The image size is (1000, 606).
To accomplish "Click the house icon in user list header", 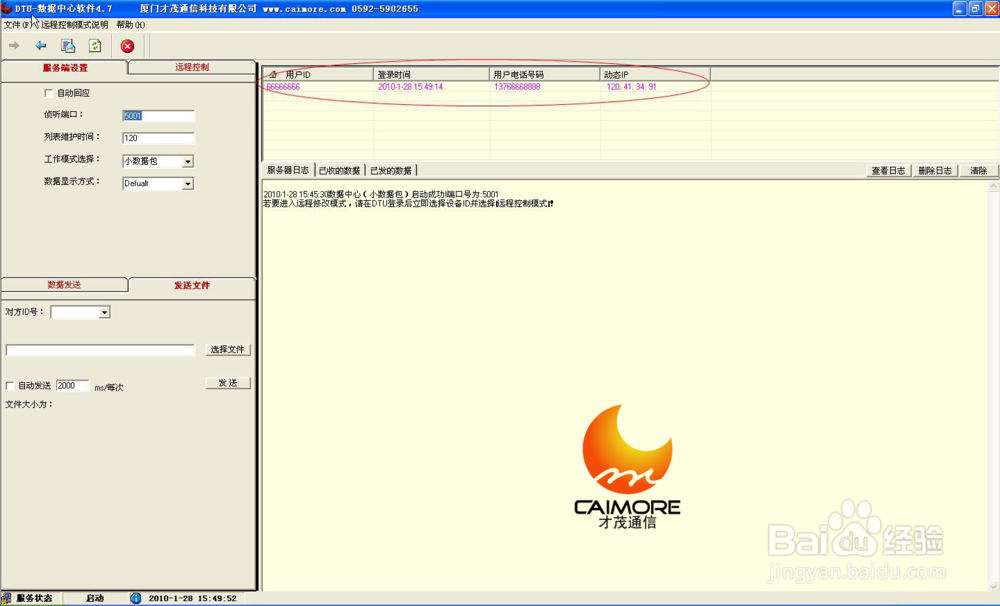I will tap(274, 75).
